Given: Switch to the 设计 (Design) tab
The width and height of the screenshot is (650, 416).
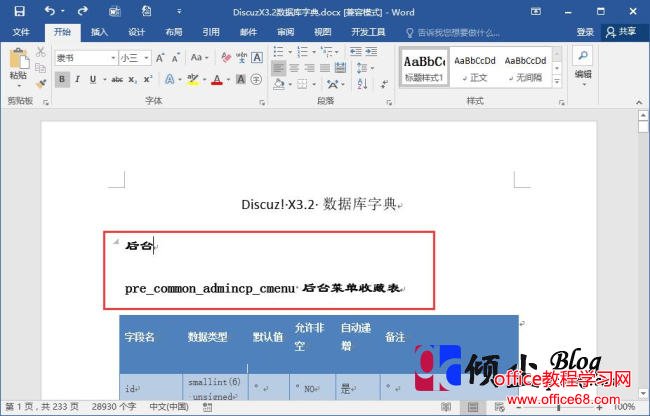Looking at the screenshot, I should click(x=136, y=32).
